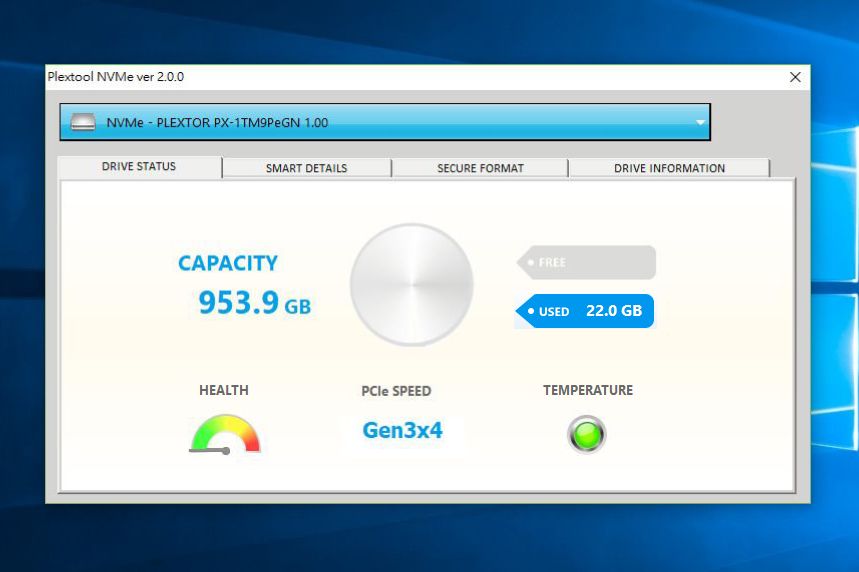
Task: Click the HEALTH label
Action: tap(224, 390)
